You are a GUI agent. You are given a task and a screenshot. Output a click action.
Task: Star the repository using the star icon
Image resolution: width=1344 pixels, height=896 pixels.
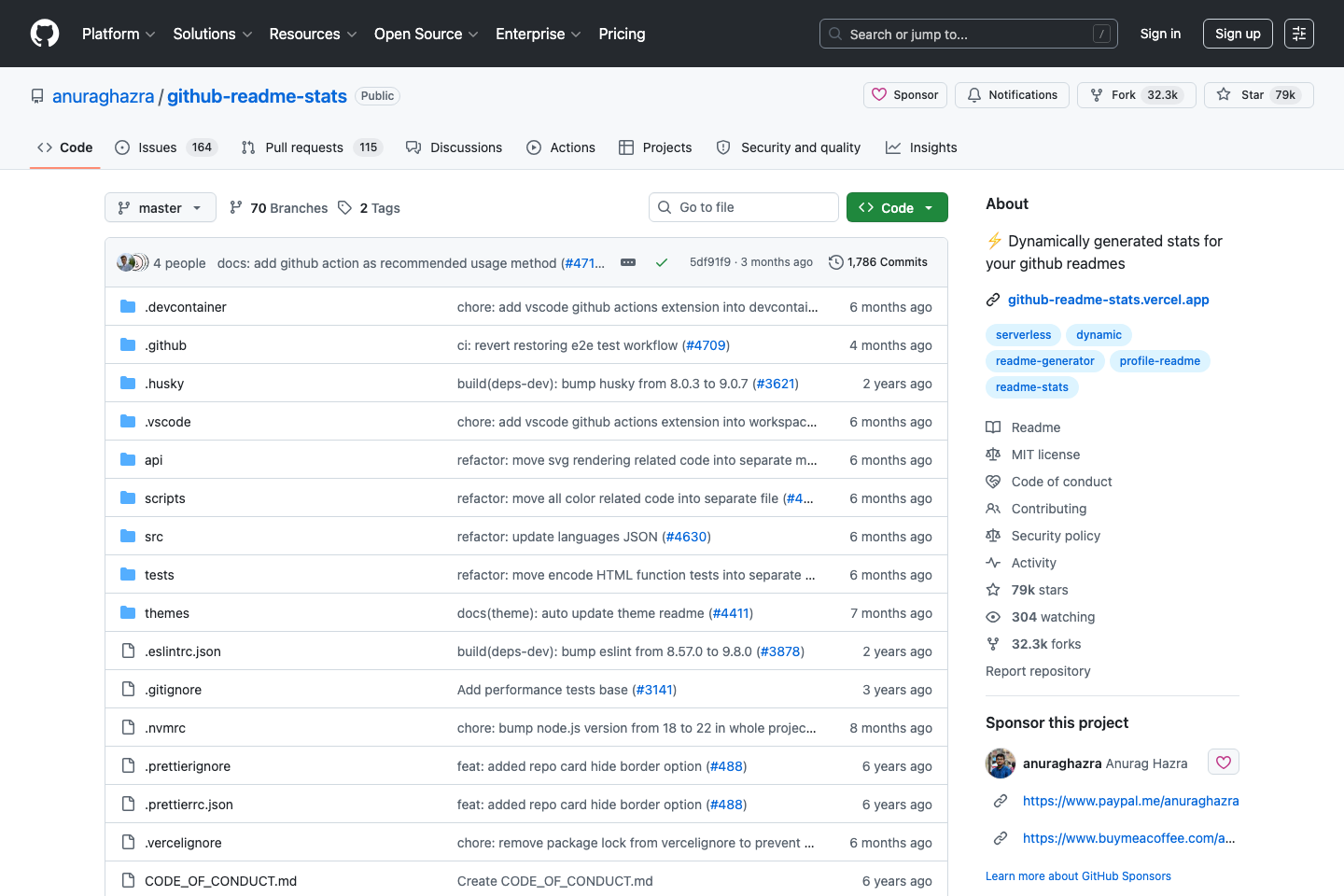coord(1223,94)
